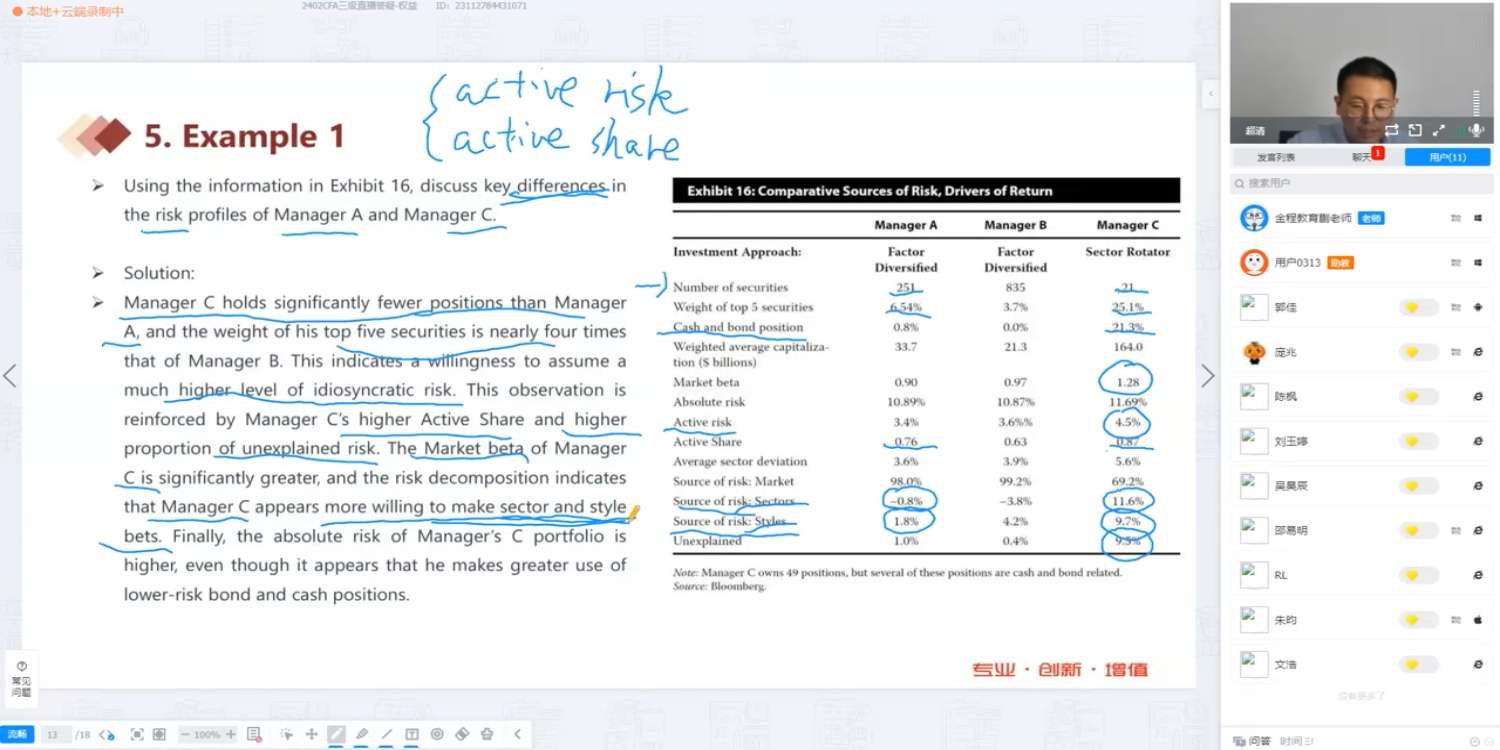
Task: Toggle the yellow switch for 邵易明
Action: coord(1418,531)
